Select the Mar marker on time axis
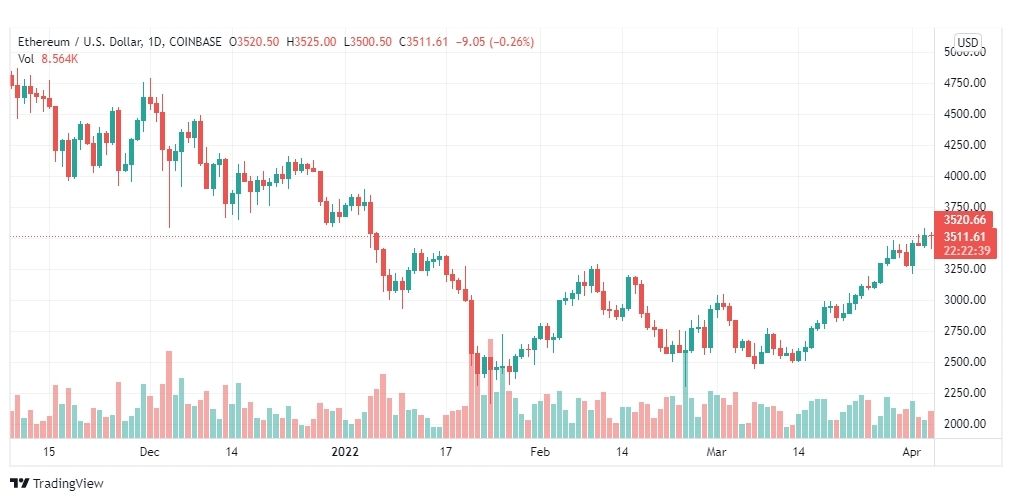 pos(716,452)
